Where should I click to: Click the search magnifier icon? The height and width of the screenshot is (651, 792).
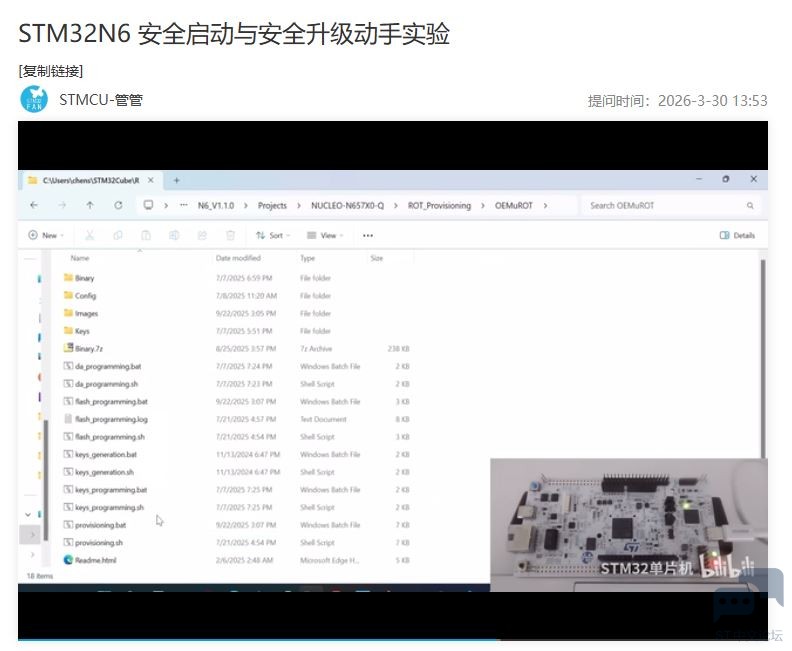750,206
